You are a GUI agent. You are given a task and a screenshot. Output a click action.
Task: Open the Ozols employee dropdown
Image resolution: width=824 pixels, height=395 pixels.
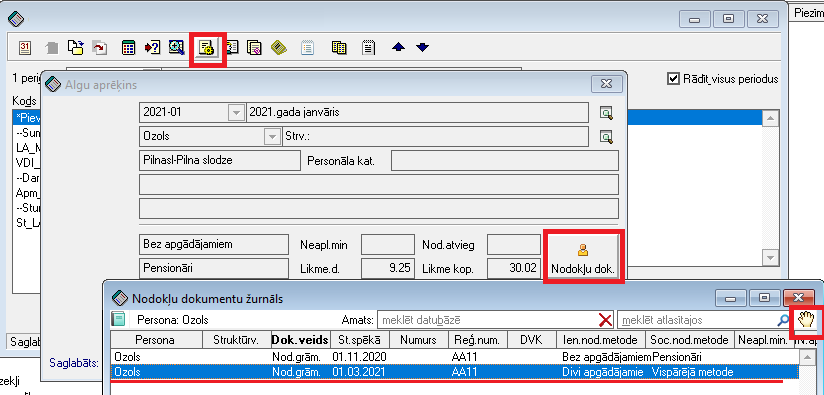(272, 137)
